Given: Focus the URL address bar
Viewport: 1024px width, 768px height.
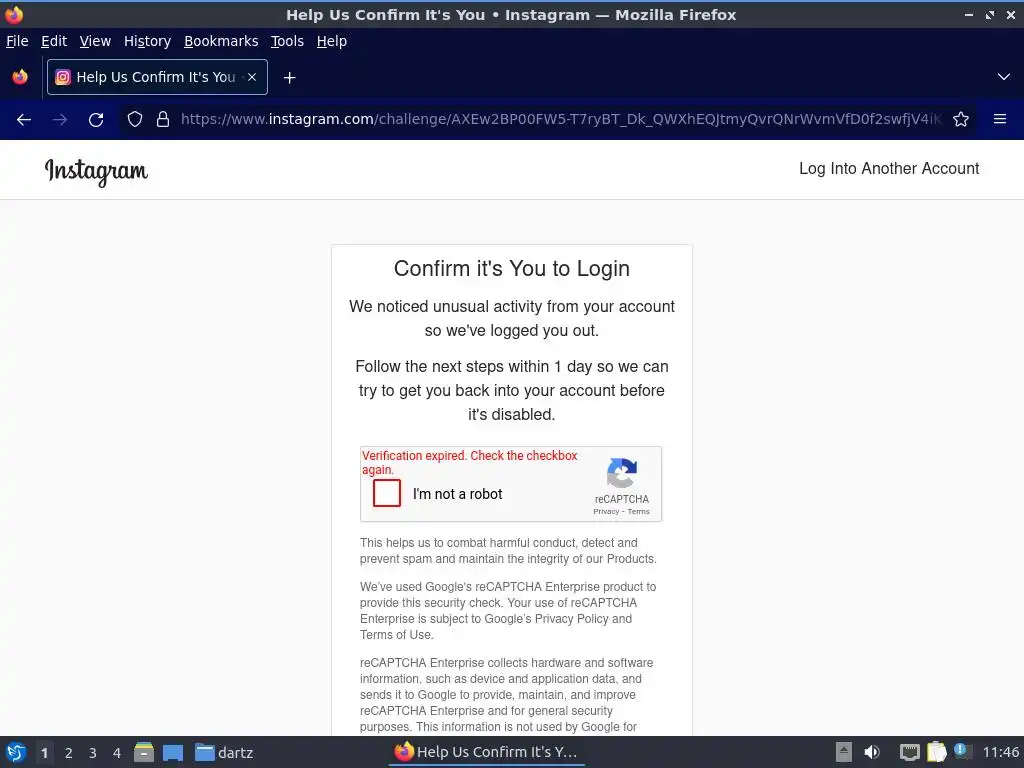Looking at the screenshot, I should 560,119.
